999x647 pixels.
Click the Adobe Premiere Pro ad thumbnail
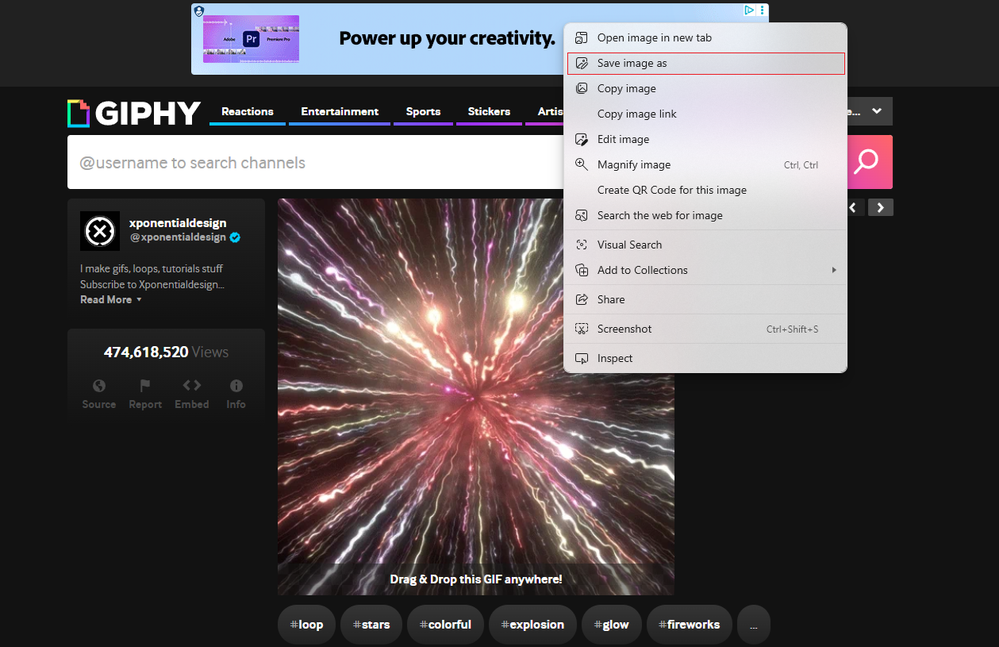pyautogui.click(x=251, y=39)
